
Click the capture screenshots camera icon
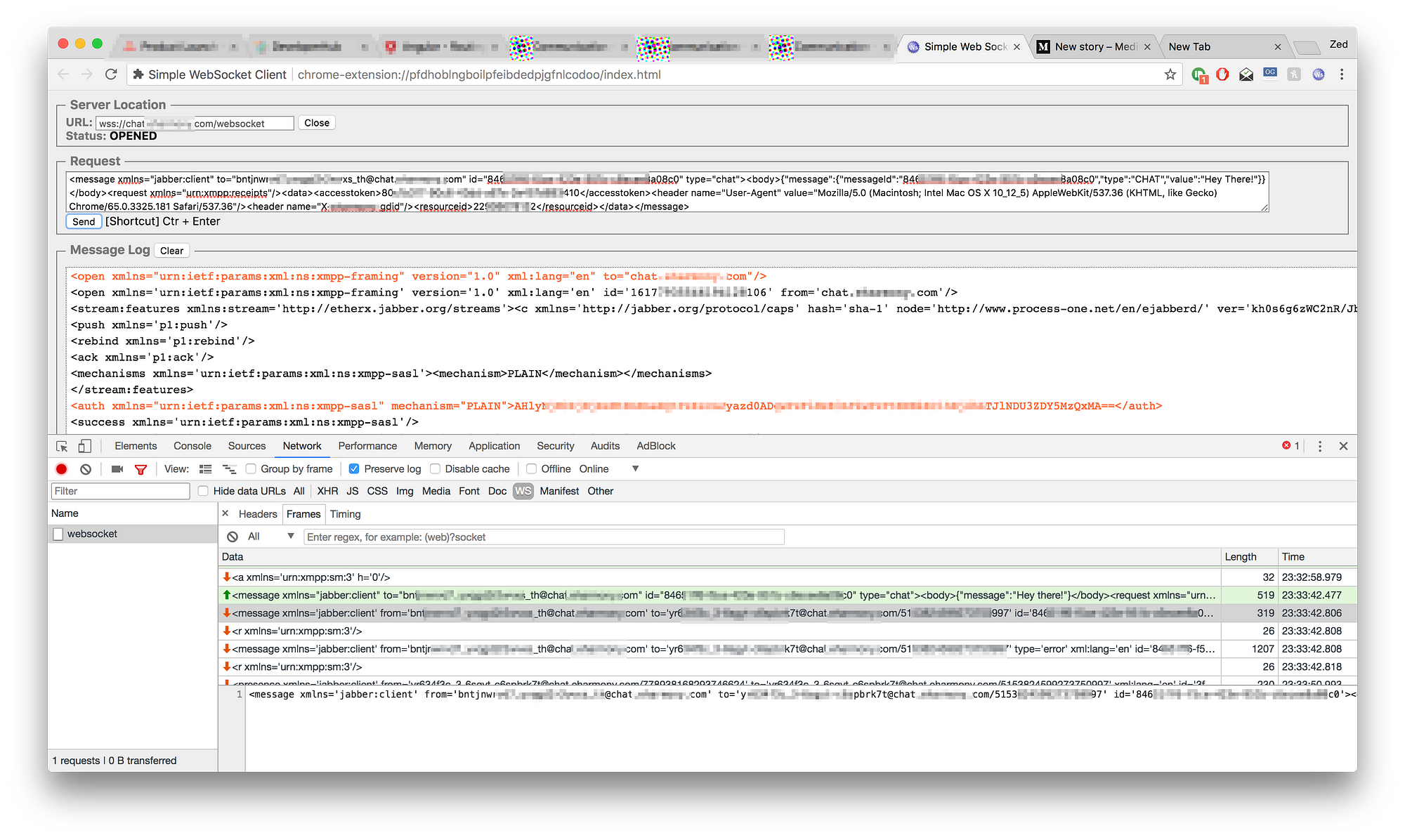117,469
